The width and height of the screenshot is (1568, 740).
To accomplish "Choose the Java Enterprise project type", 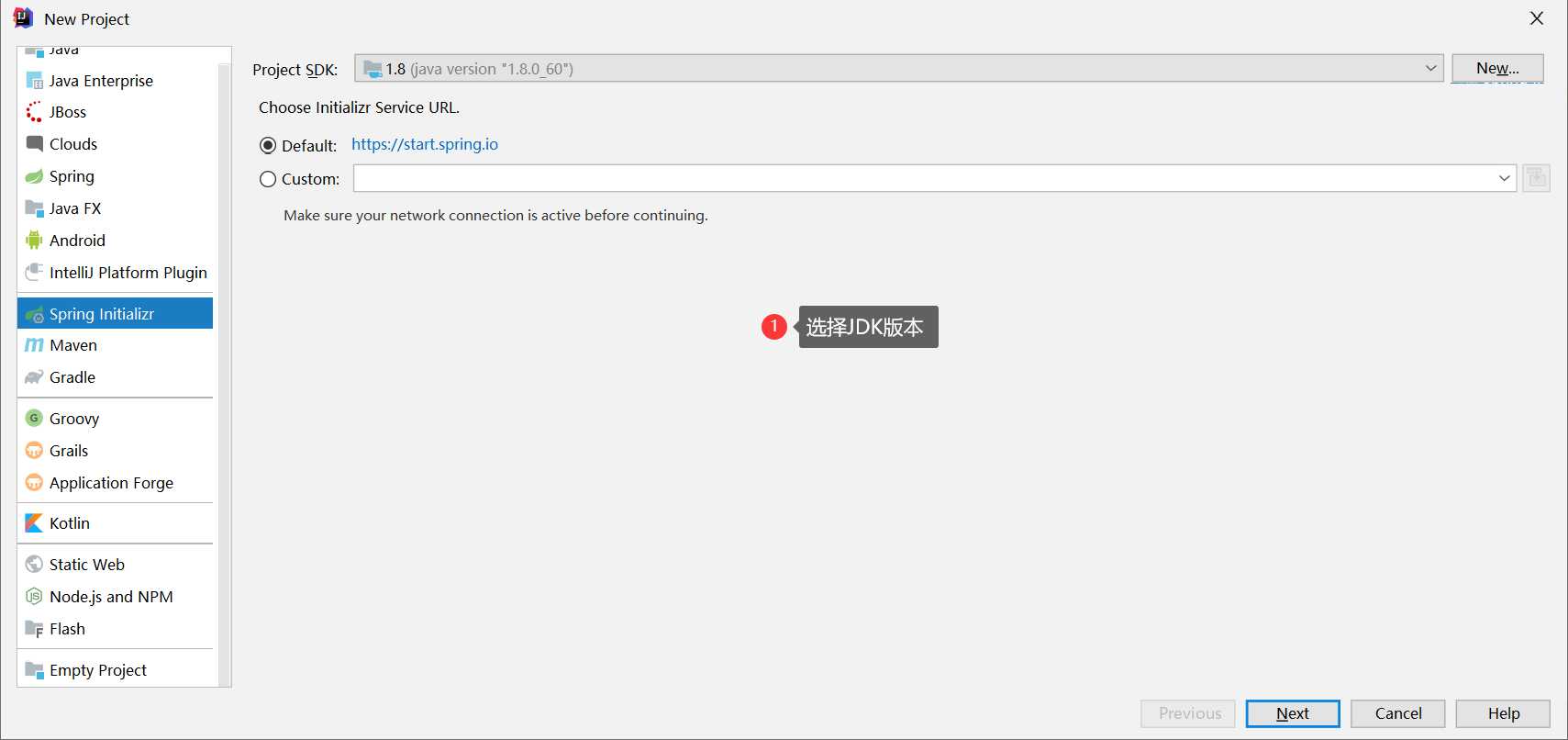I will point(115,80).
